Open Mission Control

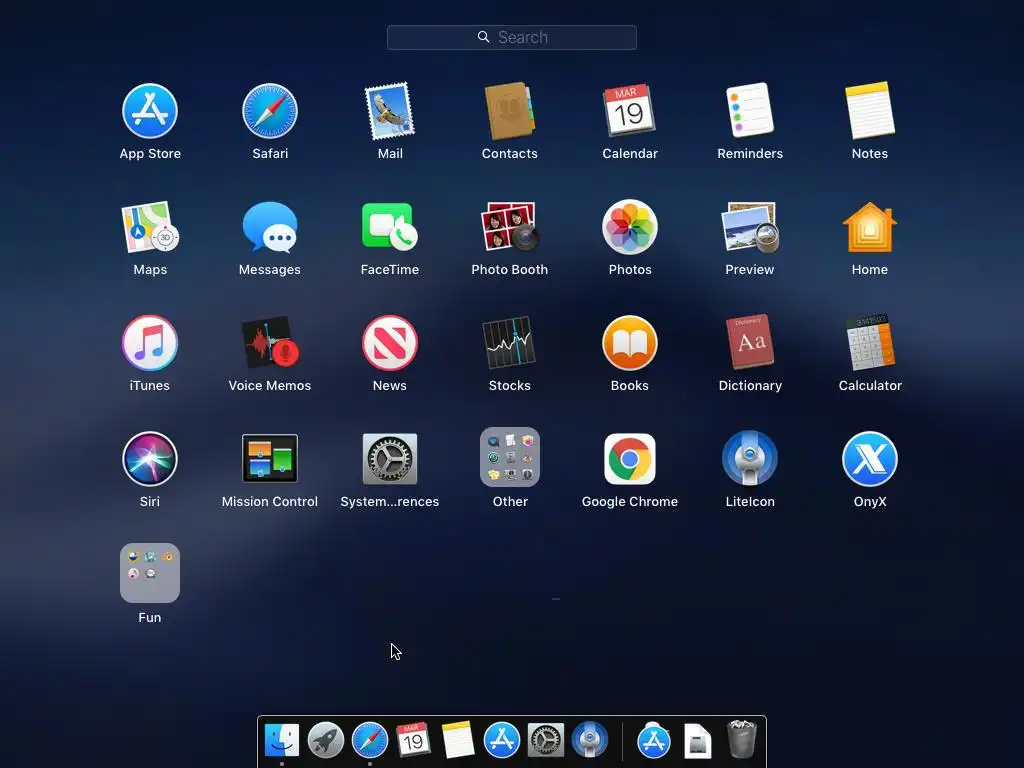(270, 458)
